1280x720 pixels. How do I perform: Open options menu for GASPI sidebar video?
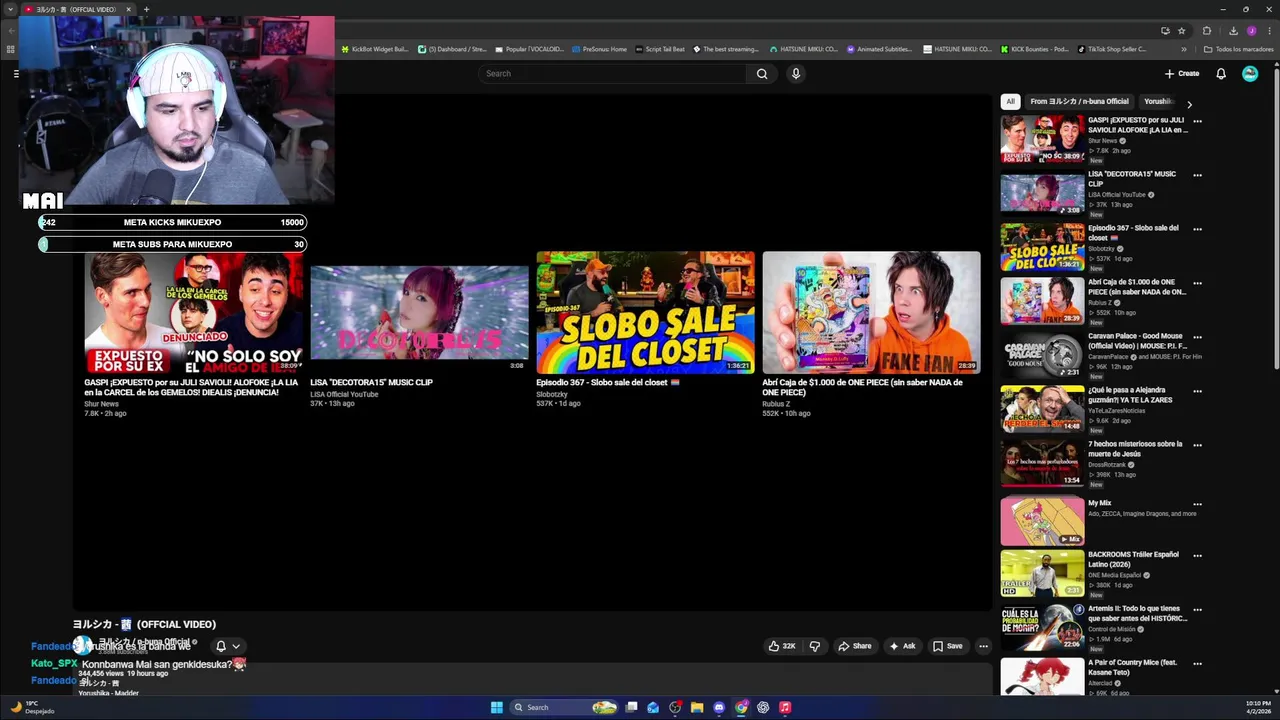pos(1197,121)
